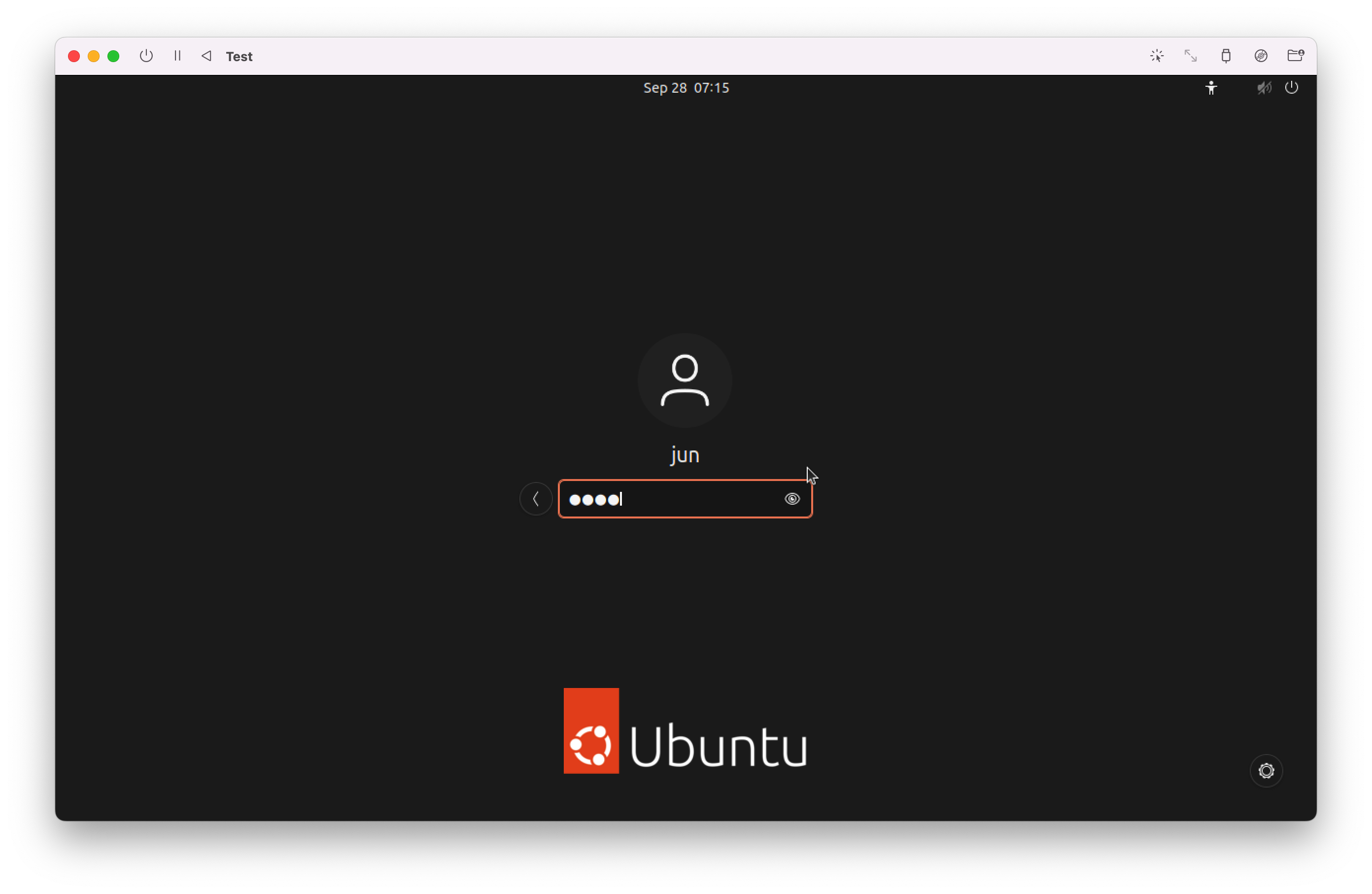Click the resize display arrows icon

pyautogui.click(x=1191, y=56)
